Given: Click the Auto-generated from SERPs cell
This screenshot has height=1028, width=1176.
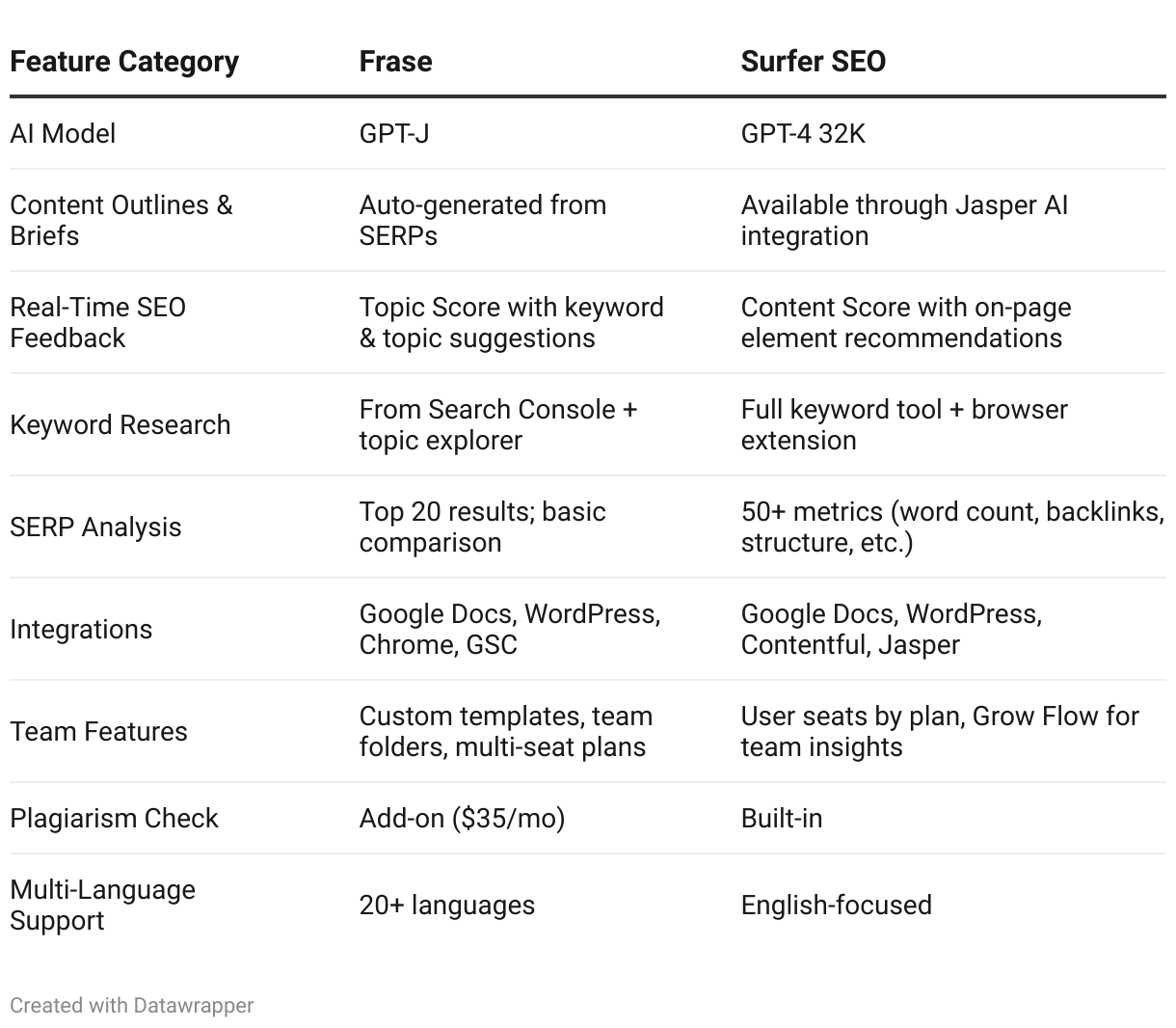Looking at the screenshot, I should (483, 220).
